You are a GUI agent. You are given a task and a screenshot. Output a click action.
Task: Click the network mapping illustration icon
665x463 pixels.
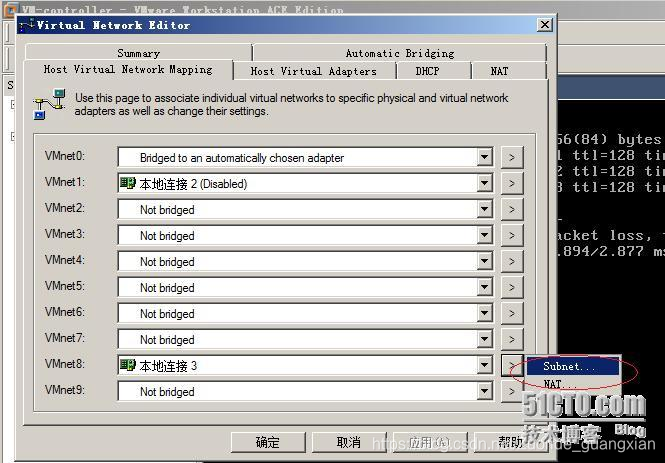pos(49,104)
